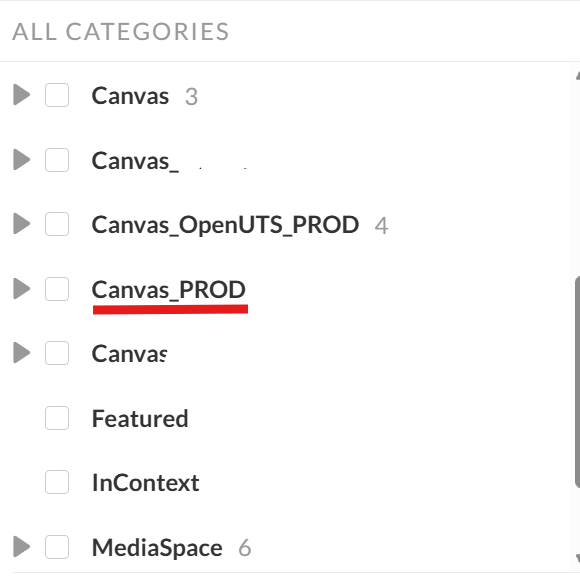
Task: Tick the Canvas_OpenUTS_PROD checkbox
Action: pos(57,224)
